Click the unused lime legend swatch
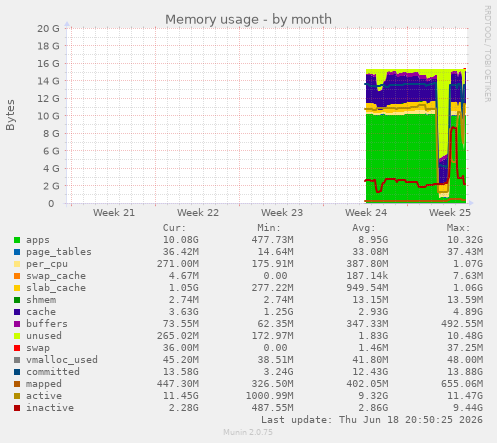Screen dimensions: 497x443 (x=17, y=336)
